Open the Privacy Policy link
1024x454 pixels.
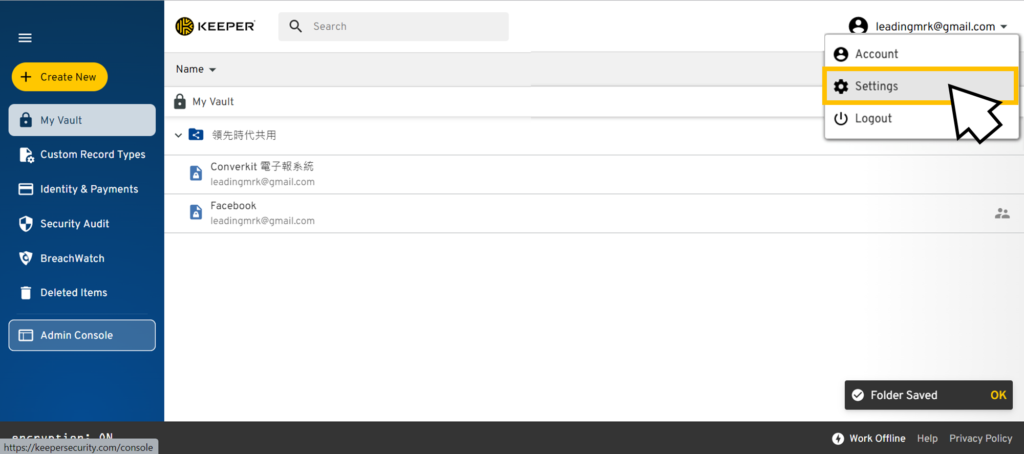point(981,438)
